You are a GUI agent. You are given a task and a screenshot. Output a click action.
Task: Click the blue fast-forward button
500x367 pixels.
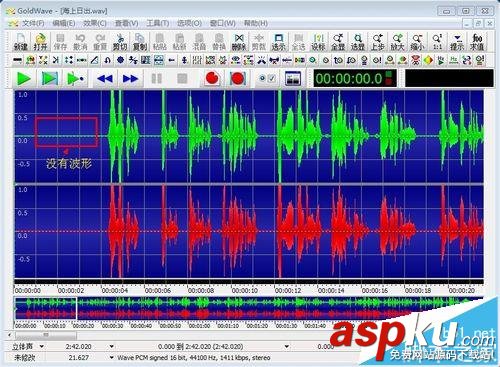(x=130, y=79)
